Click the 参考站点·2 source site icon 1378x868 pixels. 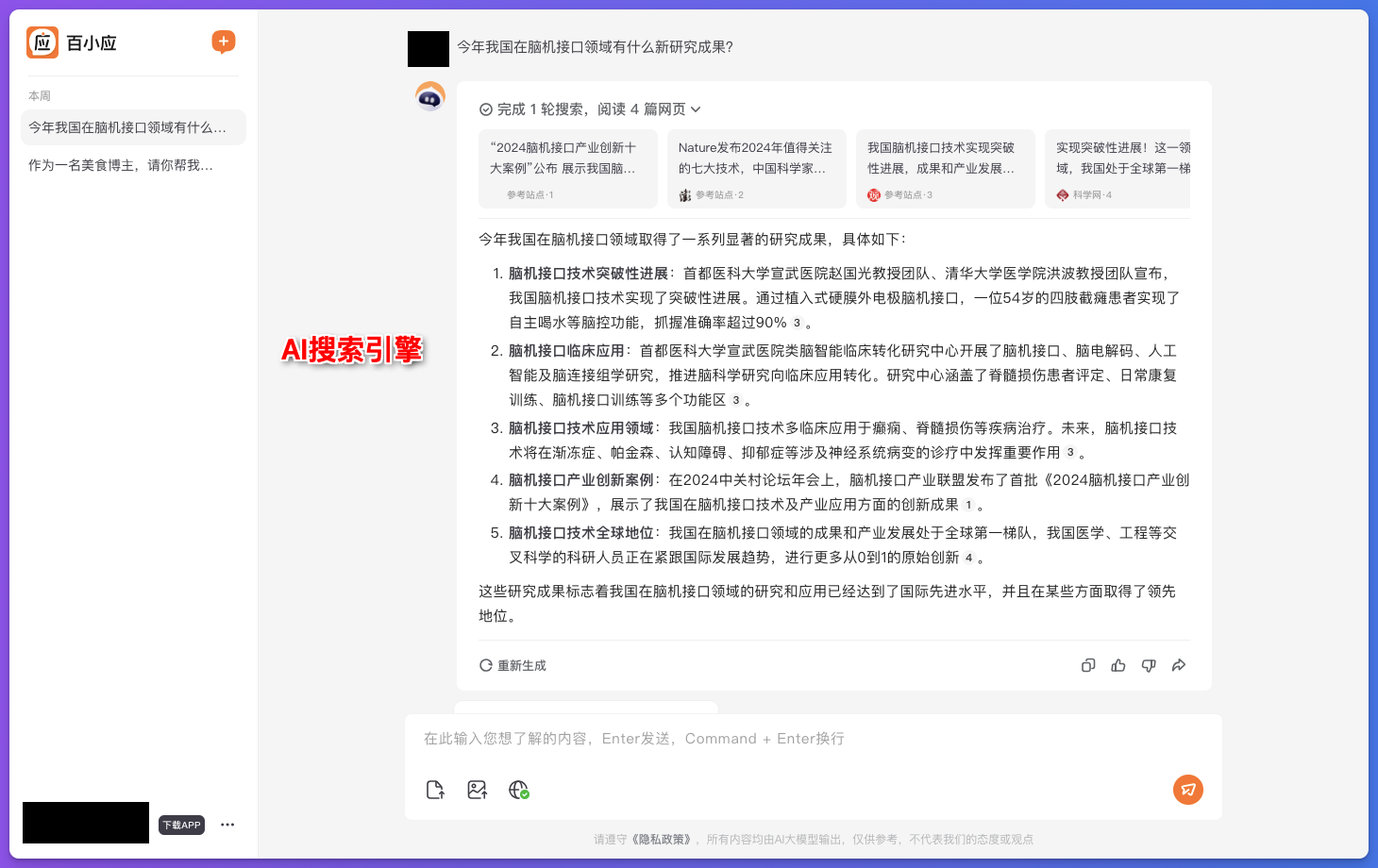[685, 195]
